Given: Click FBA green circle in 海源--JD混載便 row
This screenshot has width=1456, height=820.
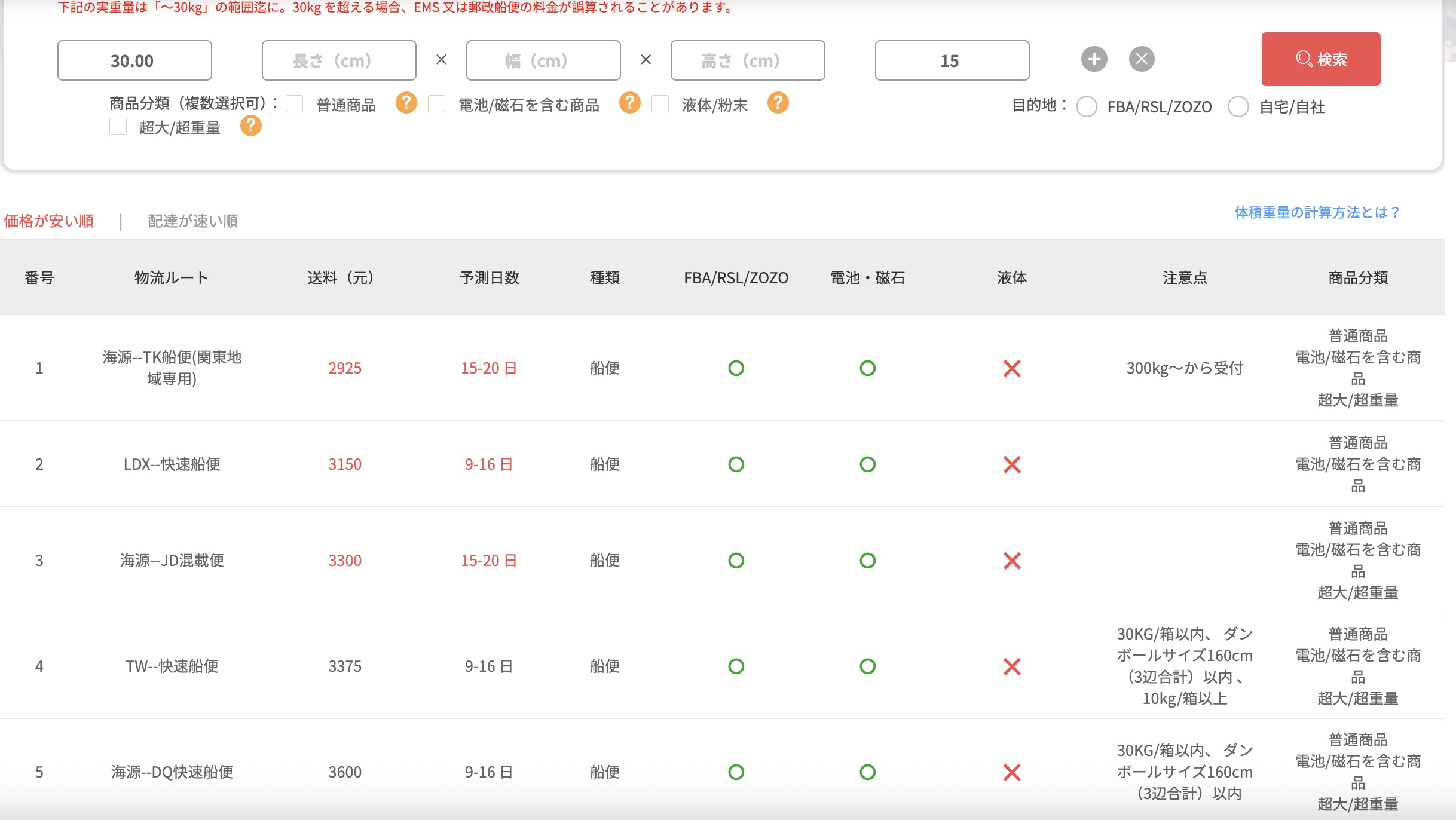Looking at the screenshot, I should [736, 561].
